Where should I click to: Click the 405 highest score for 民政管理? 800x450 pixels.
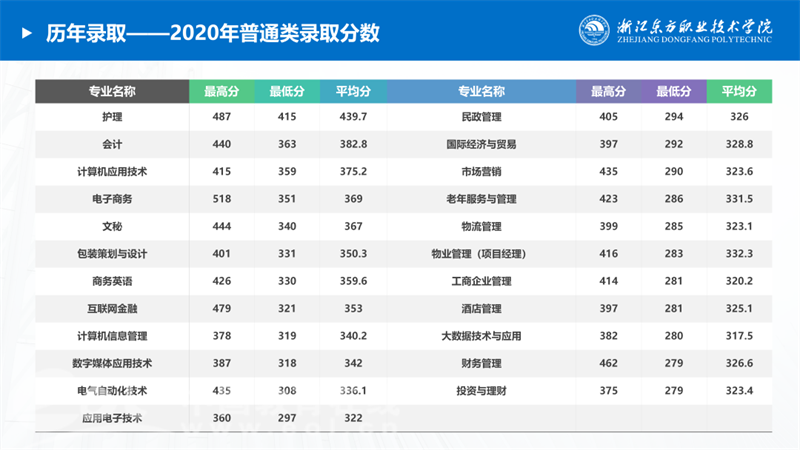[609, 117]
